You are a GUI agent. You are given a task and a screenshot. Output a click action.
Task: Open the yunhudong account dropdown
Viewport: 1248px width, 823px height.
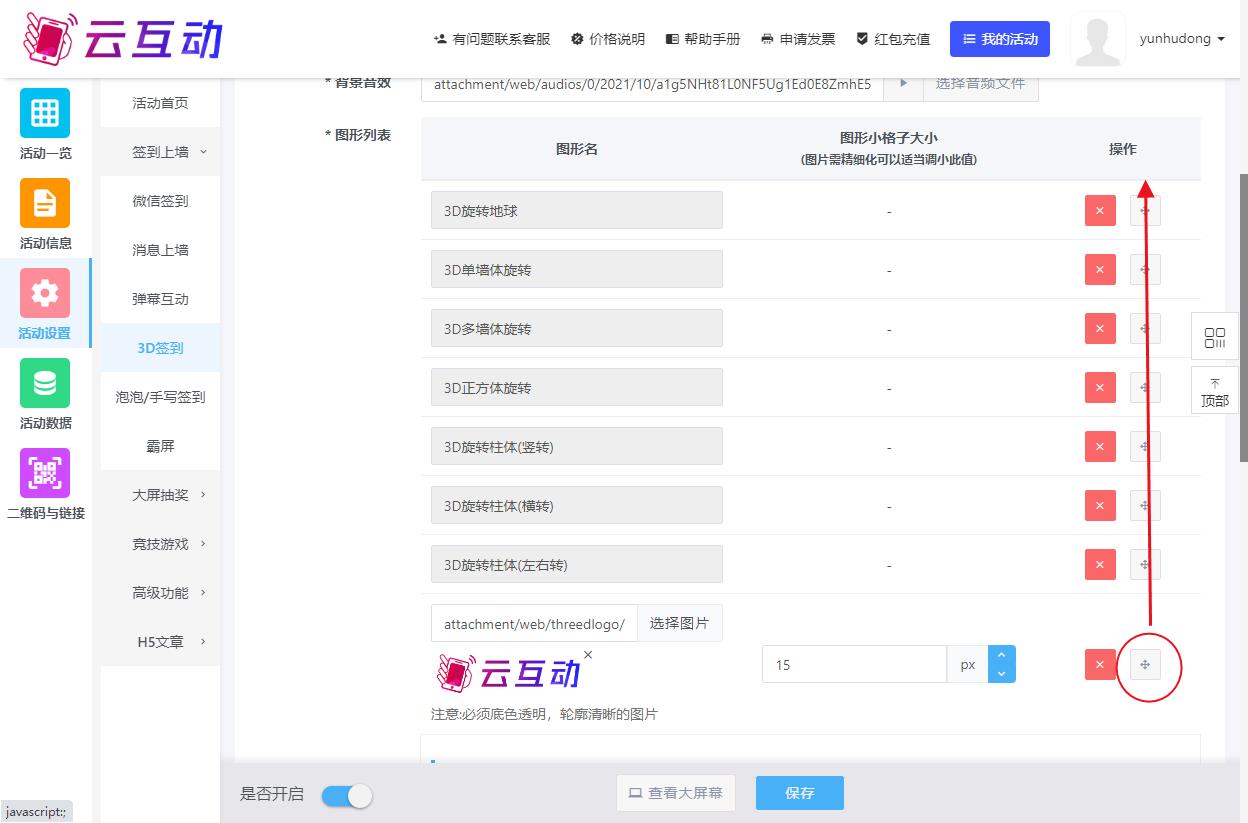1181,39
